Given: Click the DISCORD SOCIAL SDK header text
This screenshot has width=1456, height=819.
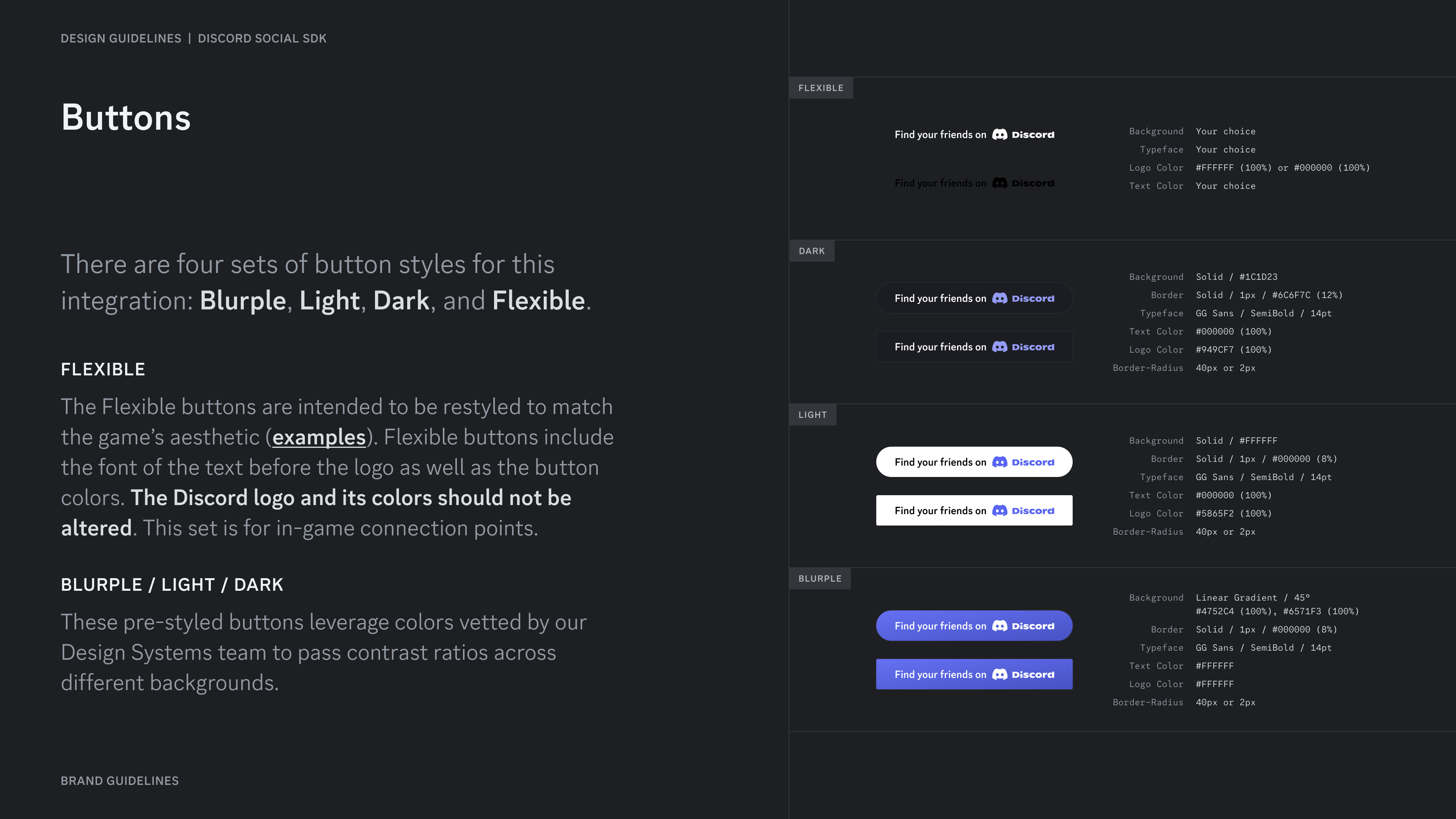Looking at the screenshot, I should 262,38.
